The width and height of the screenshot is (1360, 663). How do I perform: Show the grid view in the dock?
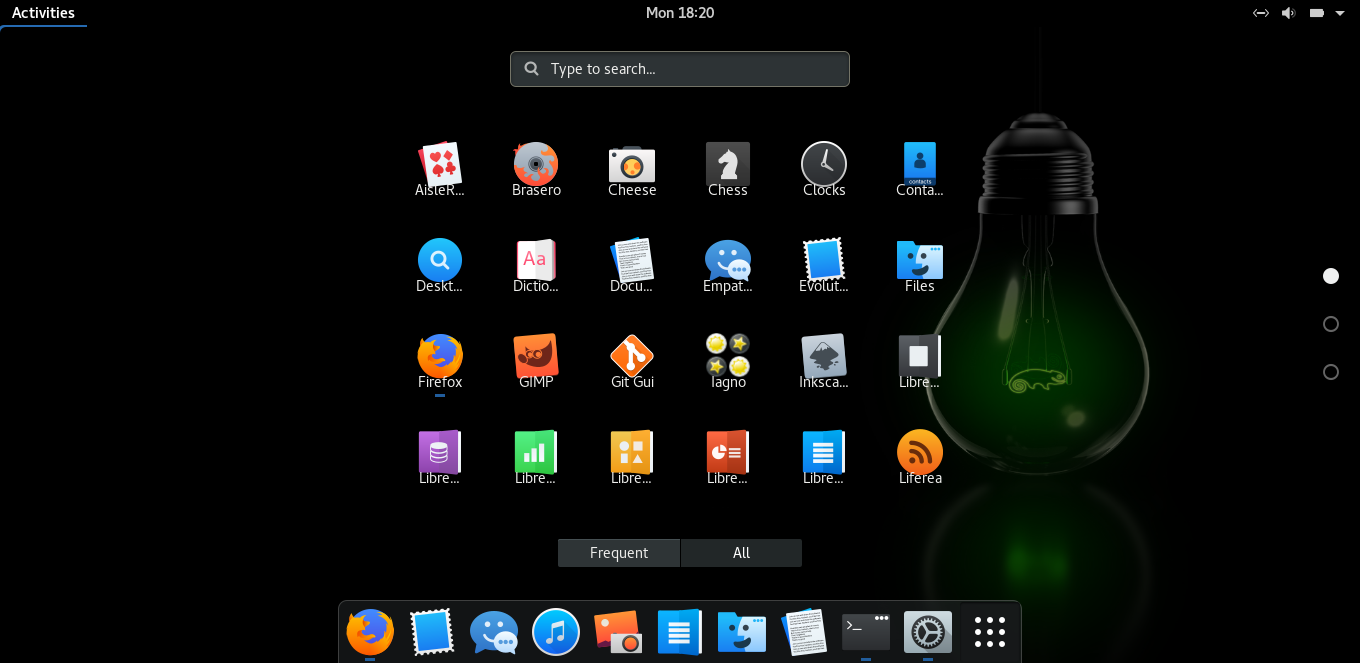[989, 632]
